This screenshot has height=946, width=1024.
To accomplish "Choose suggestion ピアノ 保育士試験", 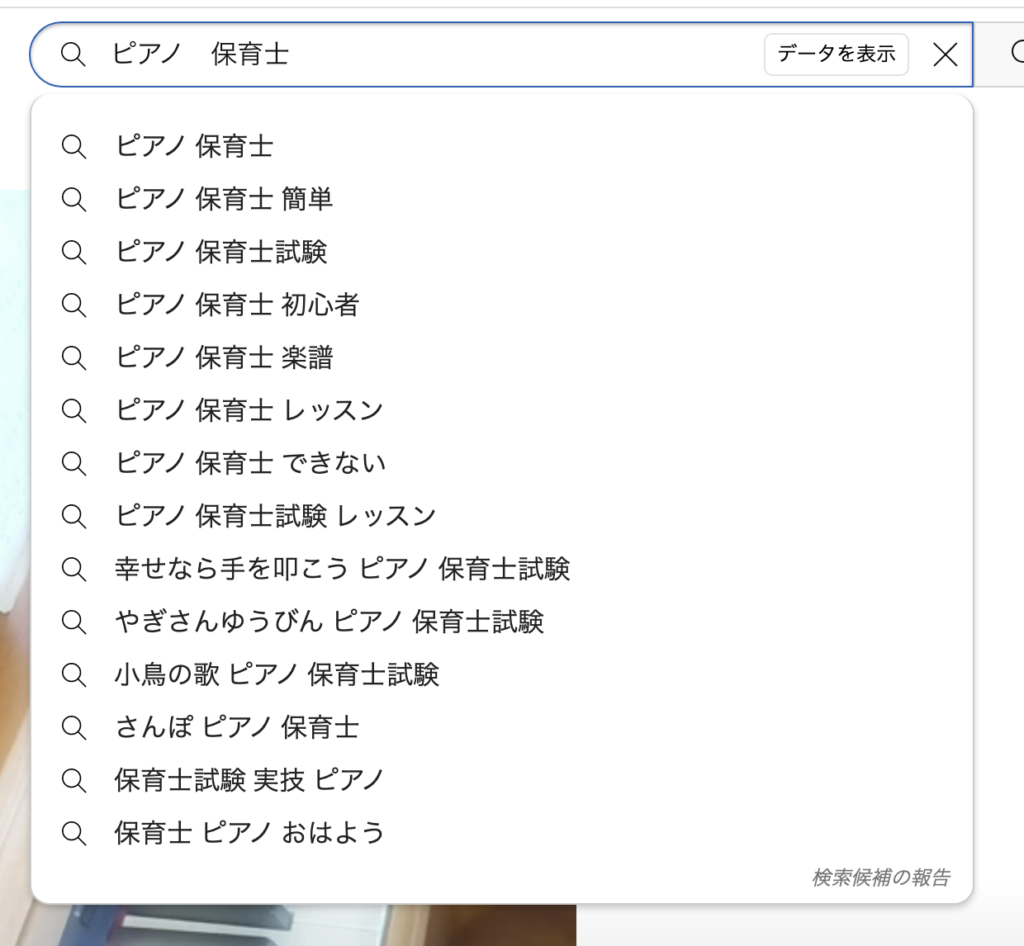I will 502,252.
